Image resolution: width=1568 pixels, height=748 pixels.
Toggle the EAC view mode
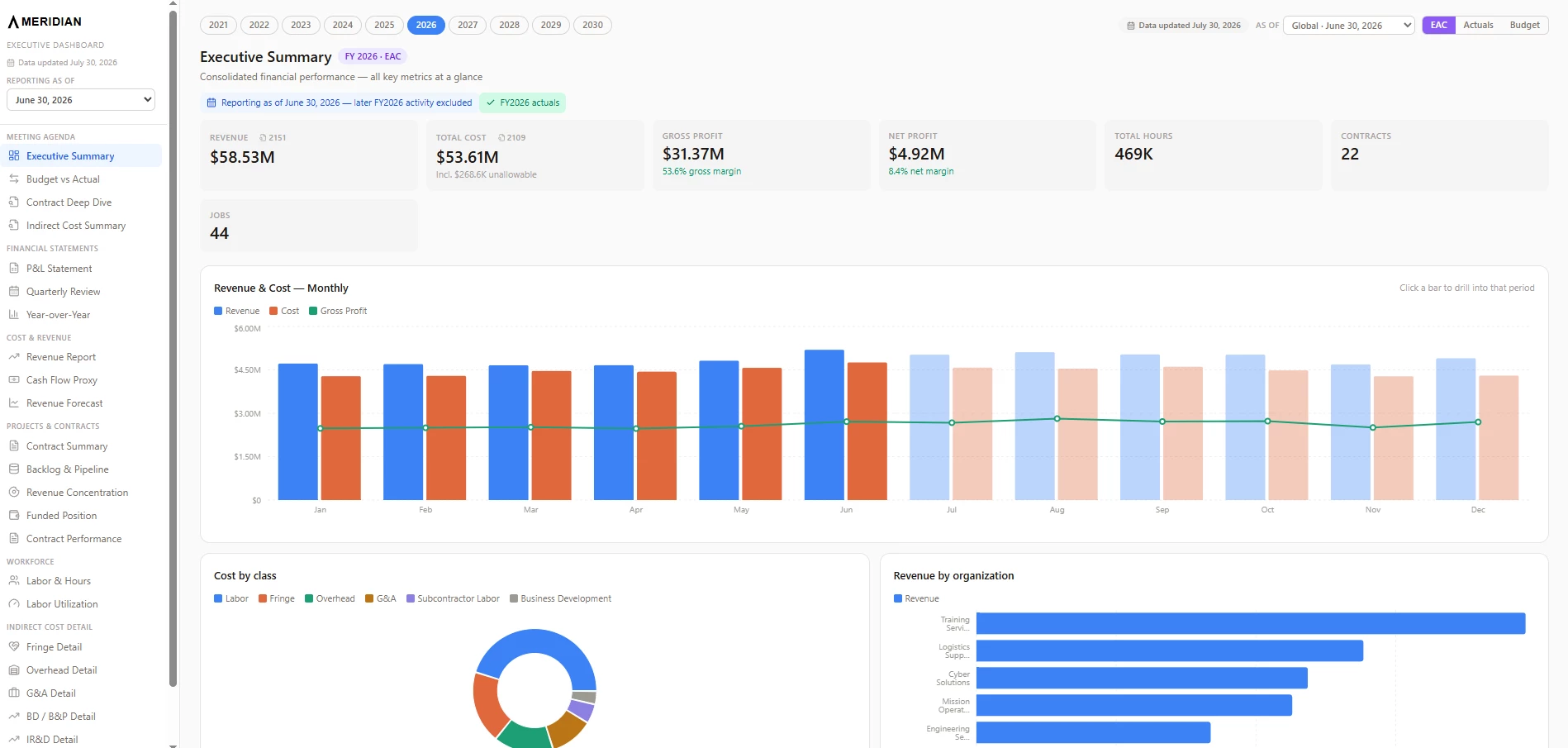coord(1438,25)
